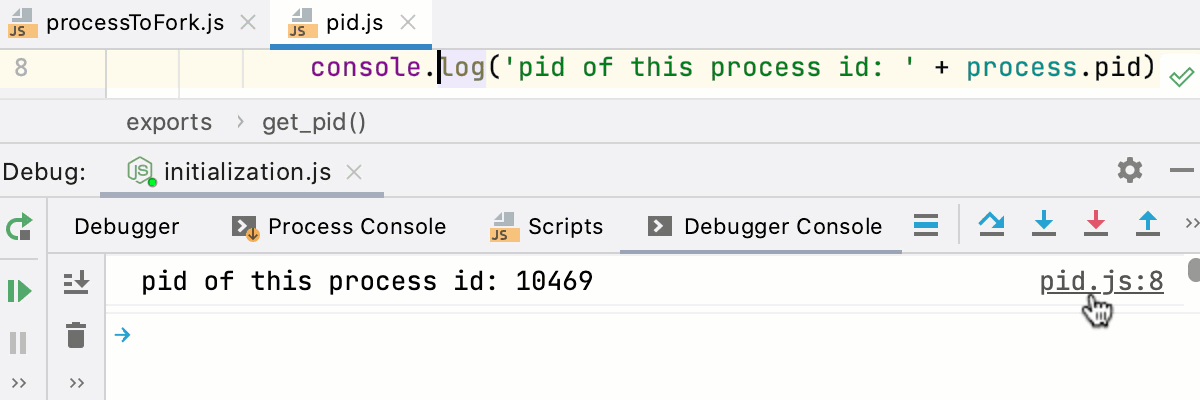Click the Show Execution Point icon

point(927,225)
